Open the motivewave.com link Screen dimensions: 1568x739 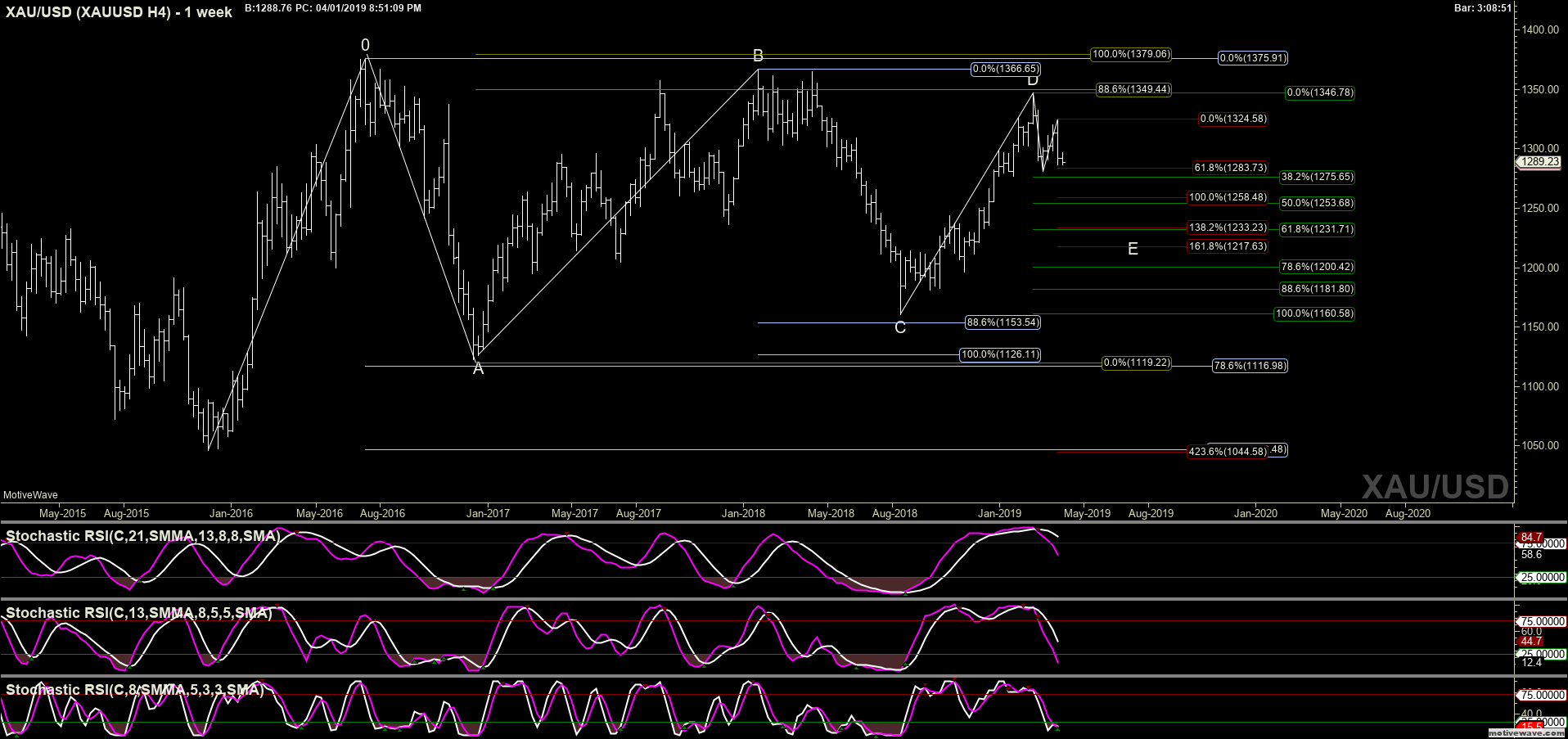(1526, 733)
